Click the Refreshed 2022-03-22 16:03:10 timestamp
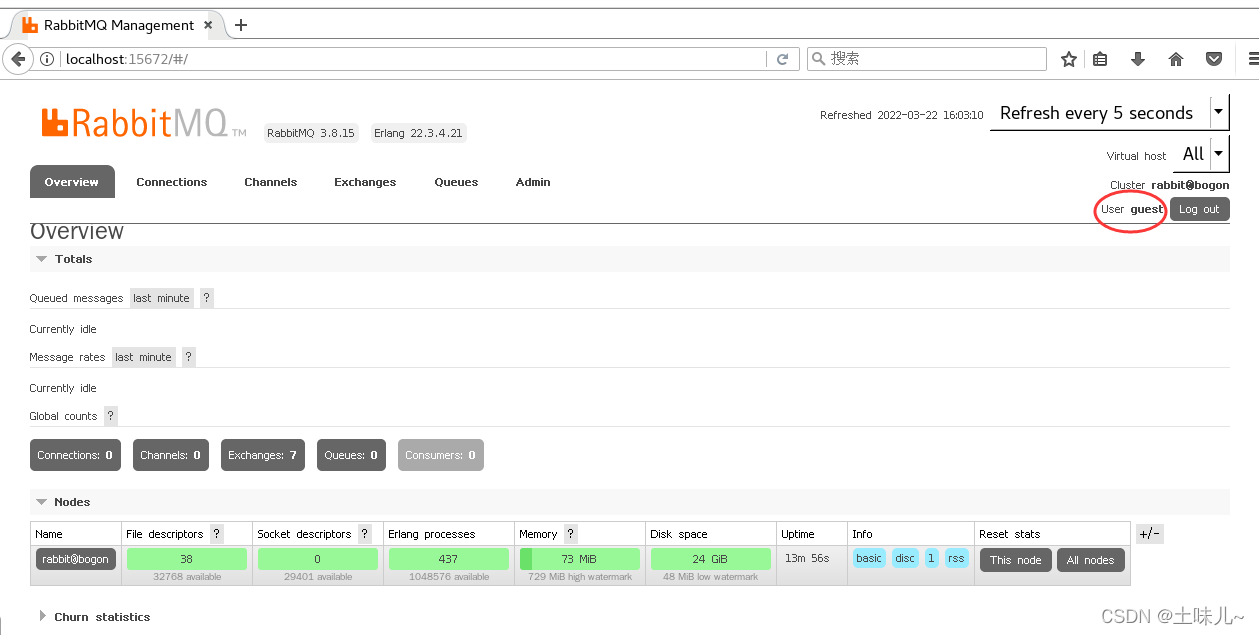Screen dimensions: 1259x635 tap(902, 115)
